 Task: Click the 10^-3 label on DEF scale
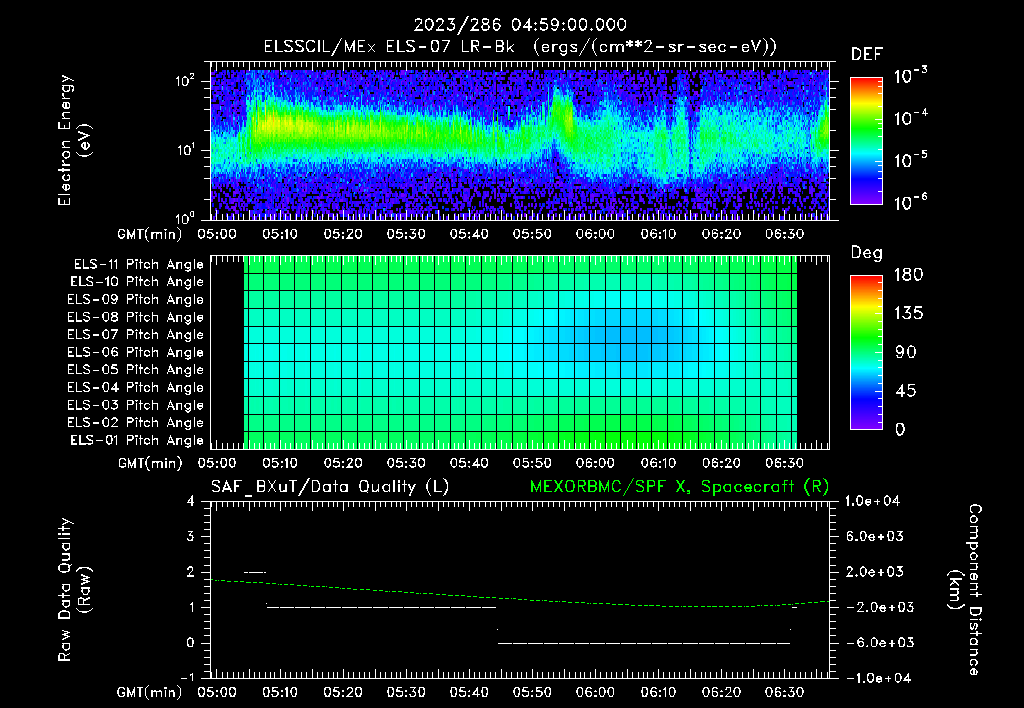[x=910, y=76]
